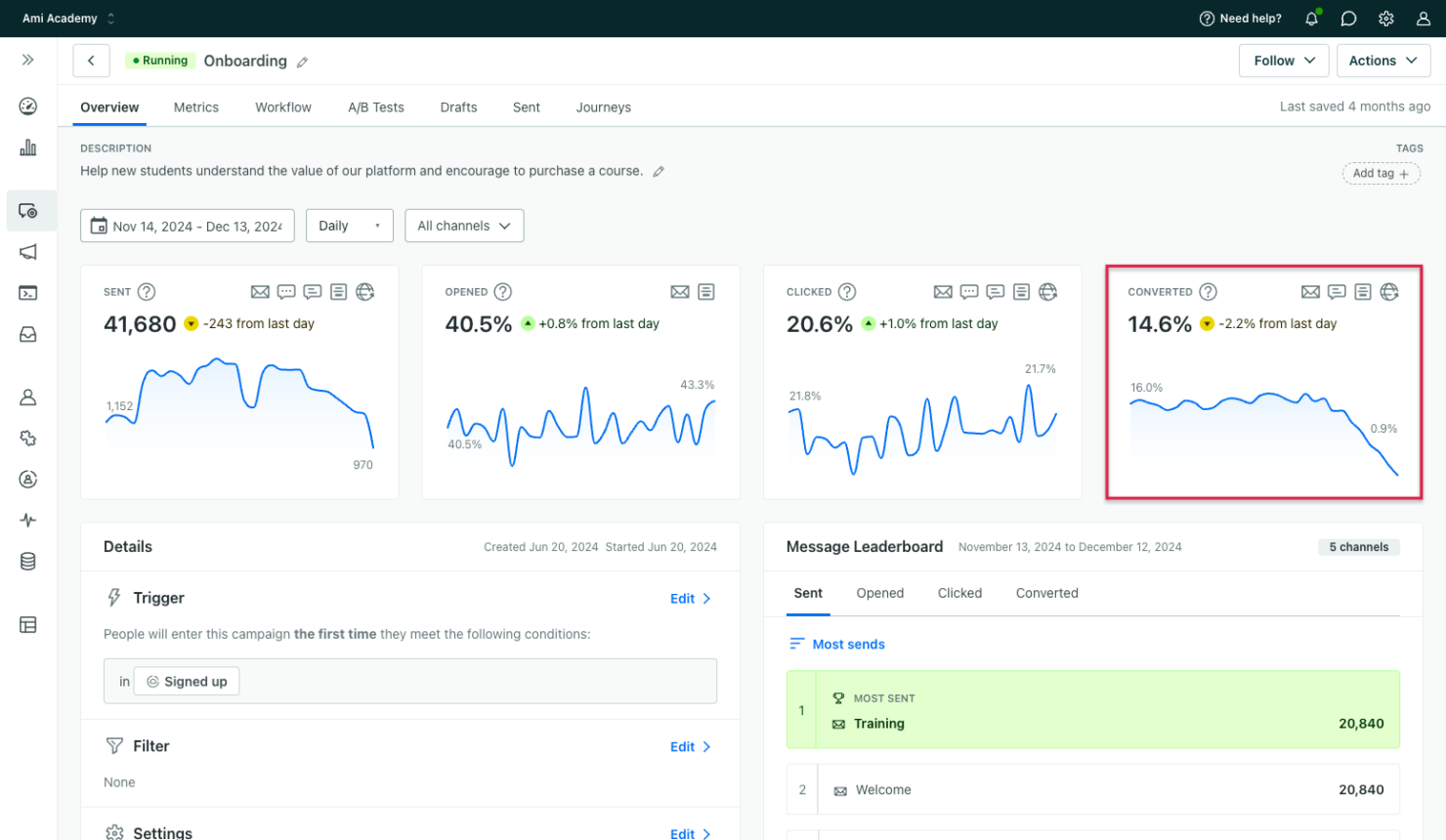The height and width of the screenshot is (840, 1446).
Task: Open the Daily interval dropdown
Action: coord(350,226)
